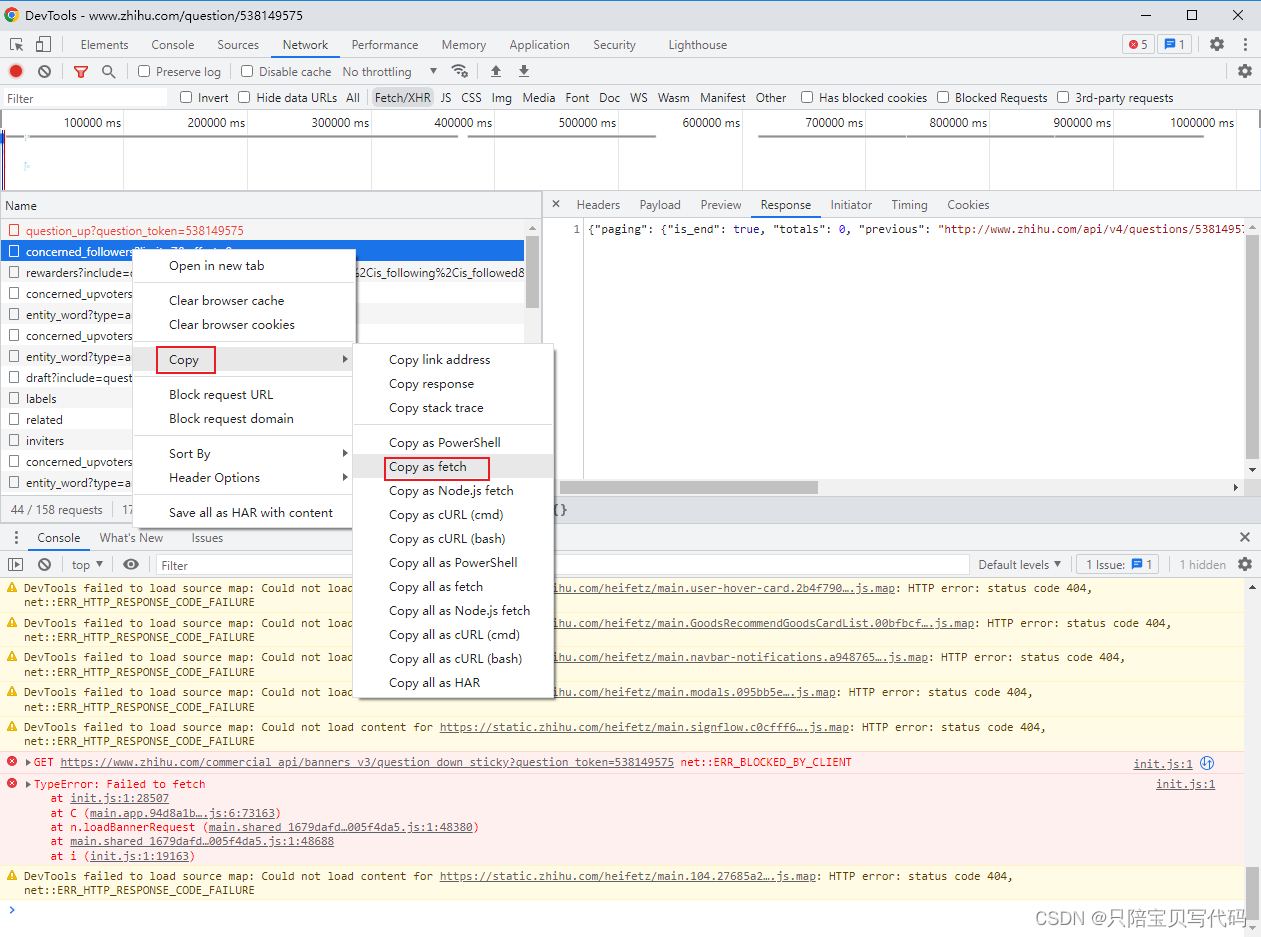Open the 1 message issues badge

point(1174,44)
